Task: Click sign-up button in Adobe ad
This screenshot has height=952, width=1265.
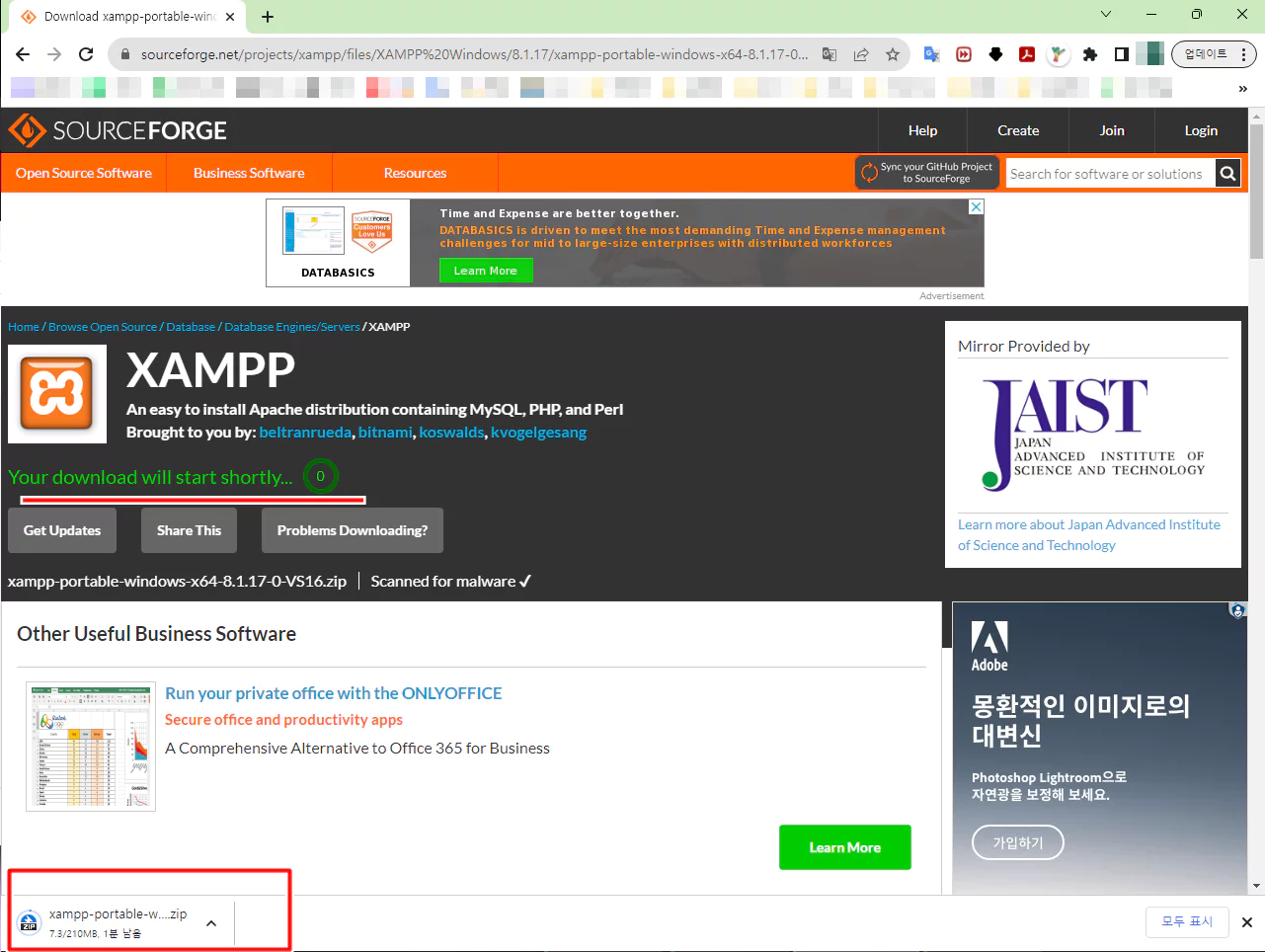Action: point(1018,842)
